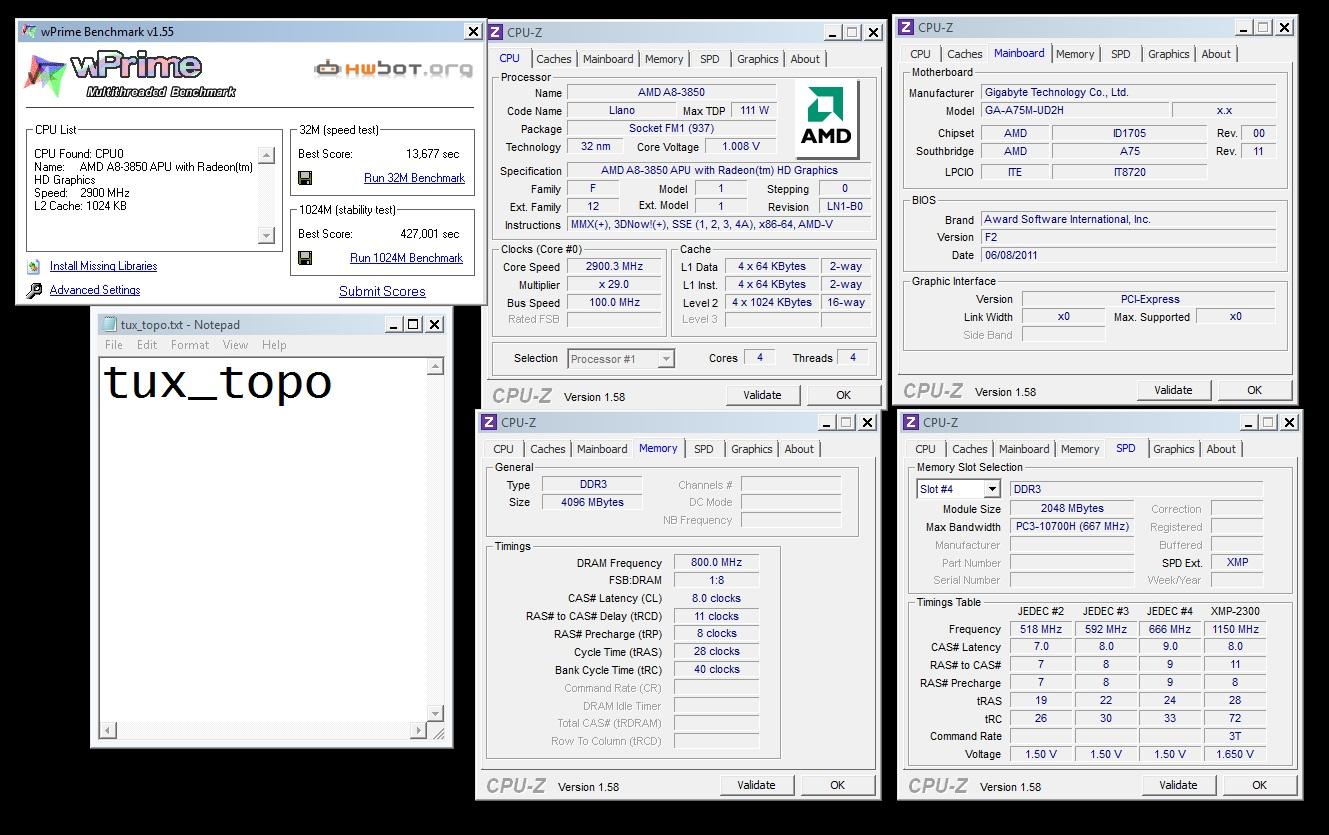Click Run 32M Benchmark link
This screenshot has width=1329, height=835.
tap(414, 178)
